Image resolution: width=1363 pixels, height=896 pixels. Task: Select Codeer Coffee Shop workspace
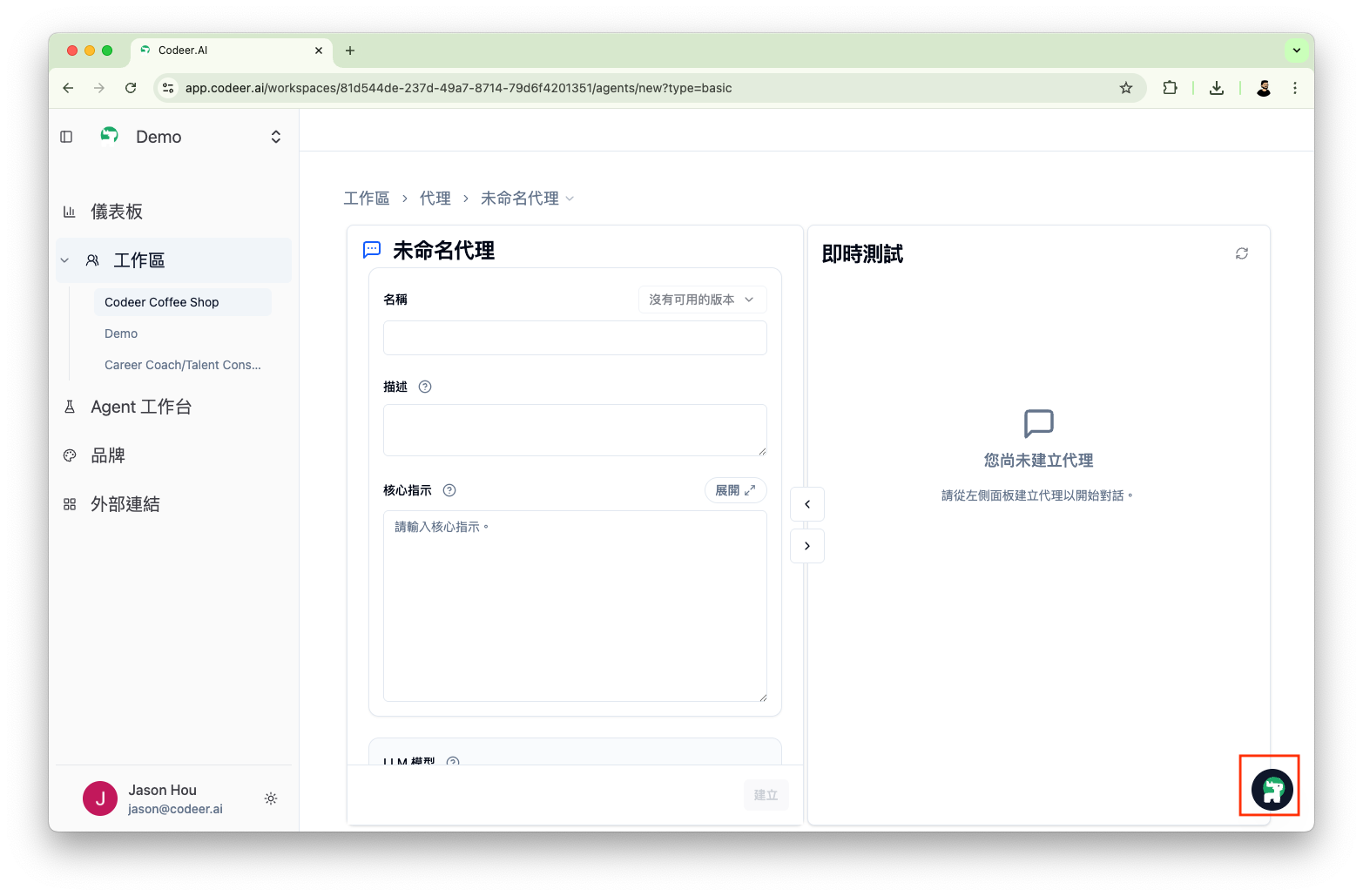pyautogui.click(x=162, y=302)
